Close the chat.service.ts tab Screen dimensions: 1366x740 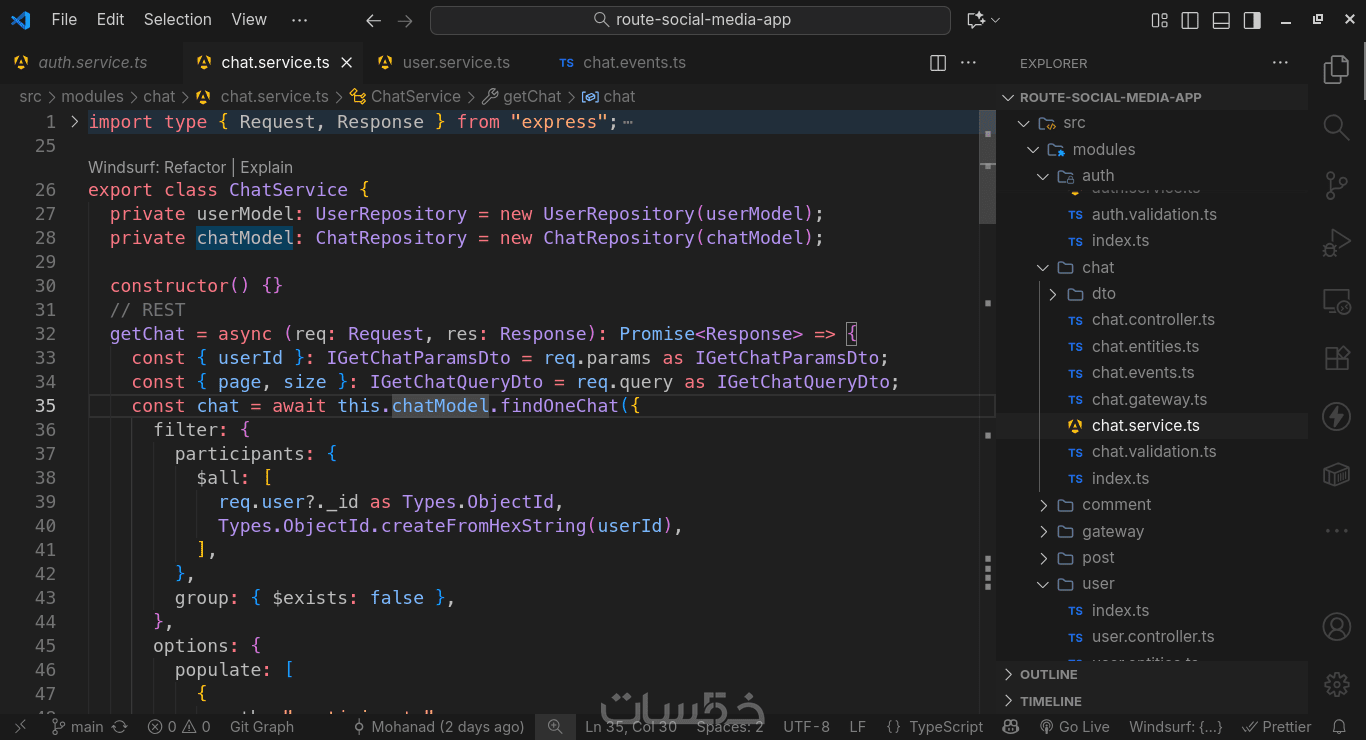point(347,63)
